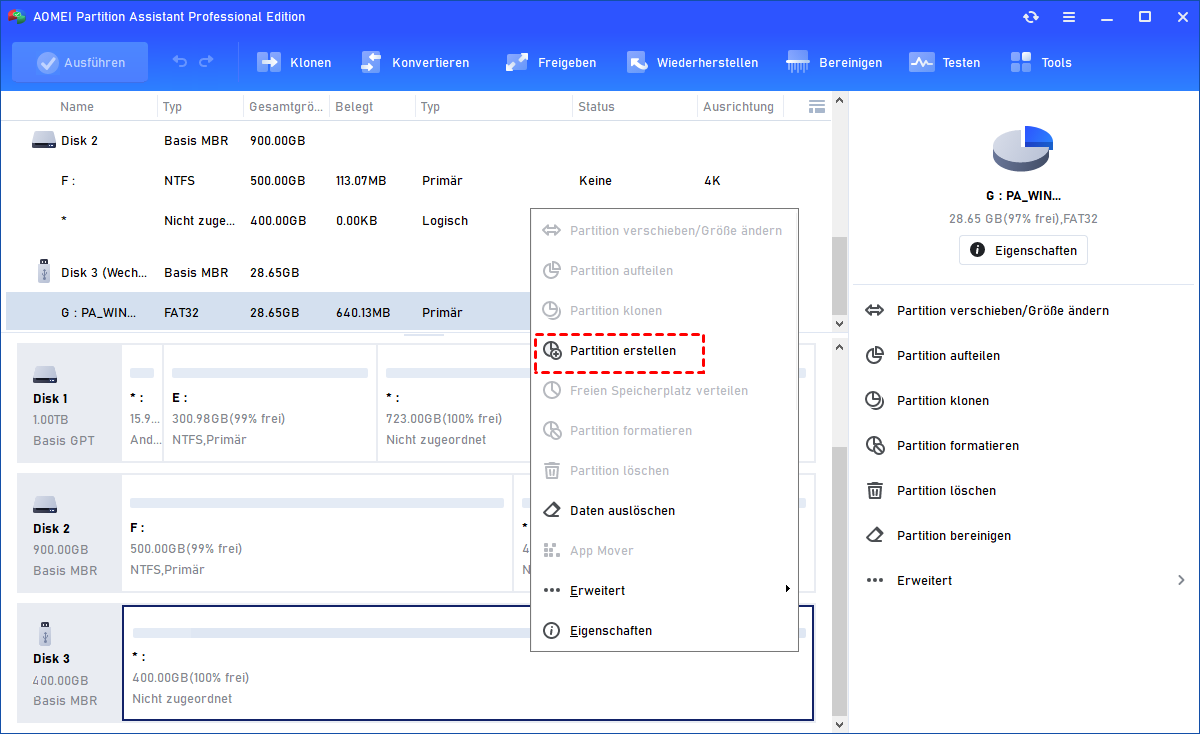The image size is (1200, 734).
Task: Click the trash icon in right panel
Action: [875, 491]
